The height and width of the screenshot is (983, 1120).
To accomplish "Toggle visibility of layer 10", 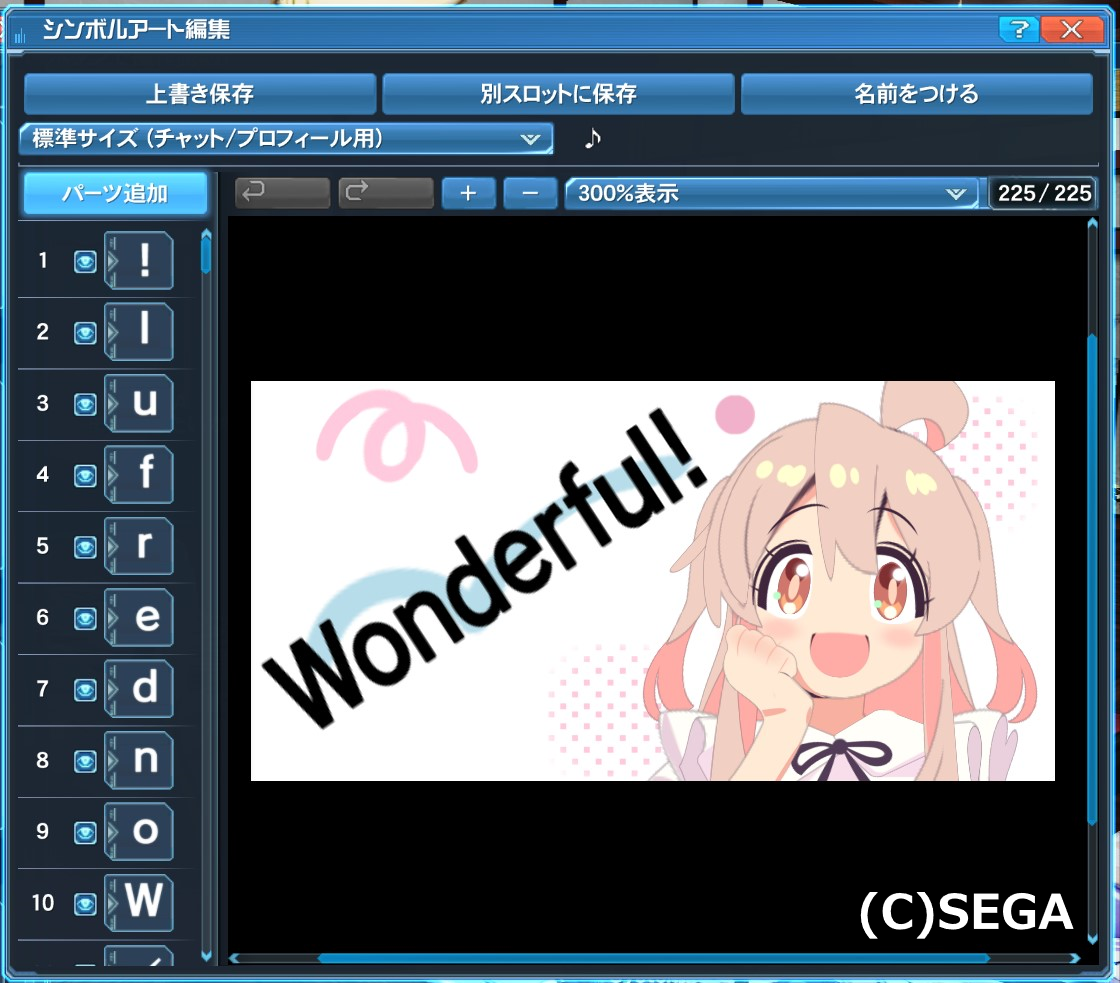I will click(x=85, y=904).
